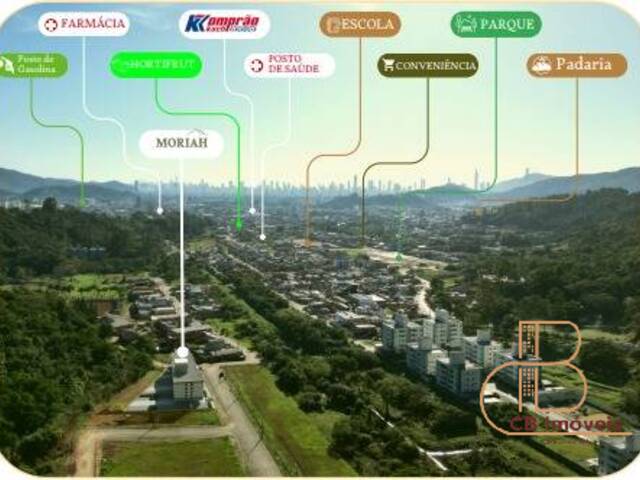Click the medical cross icon in Posto de Saúde
Viewport: 640px width, 480px height.
[x=257, y=66]
